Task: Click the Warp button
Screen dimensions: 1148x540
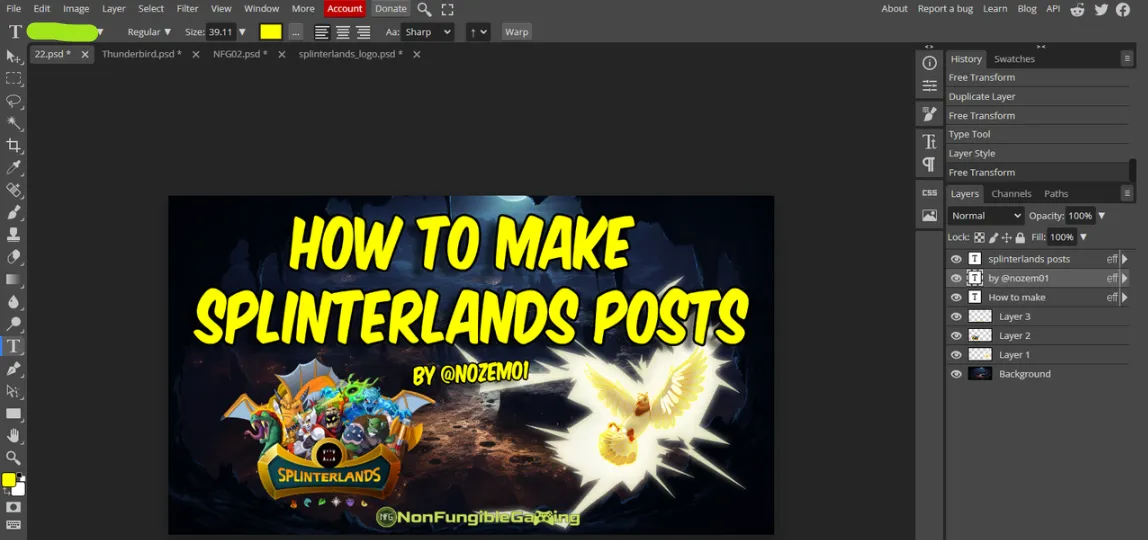Action: pos(516,31)
